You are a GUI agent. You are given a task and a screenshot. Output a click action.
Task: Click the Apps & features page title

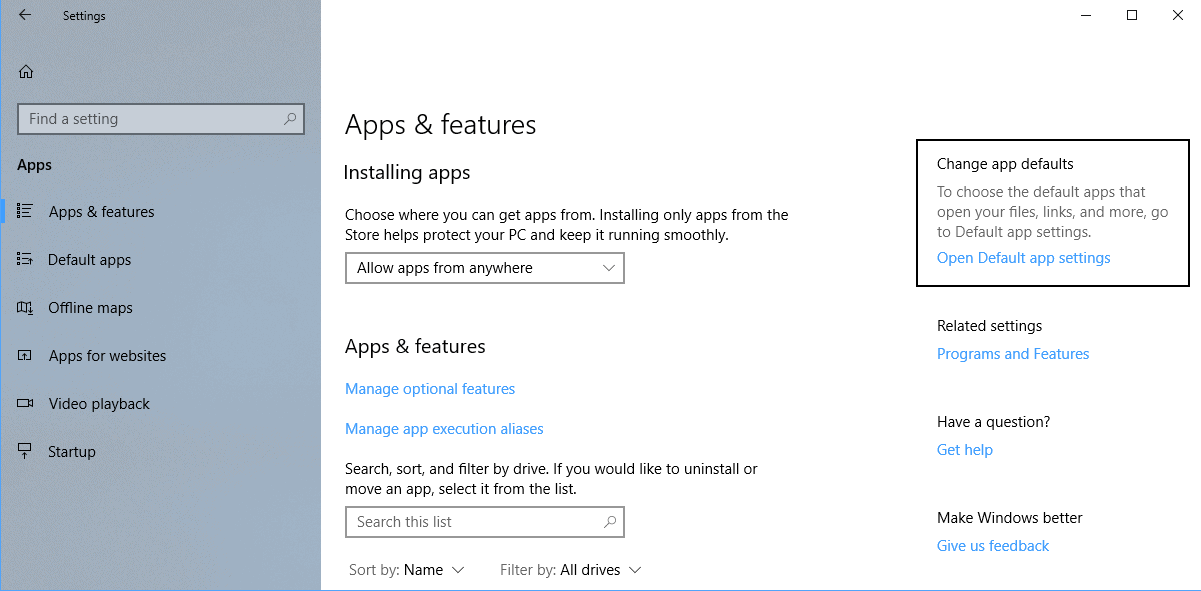point(441,125)
